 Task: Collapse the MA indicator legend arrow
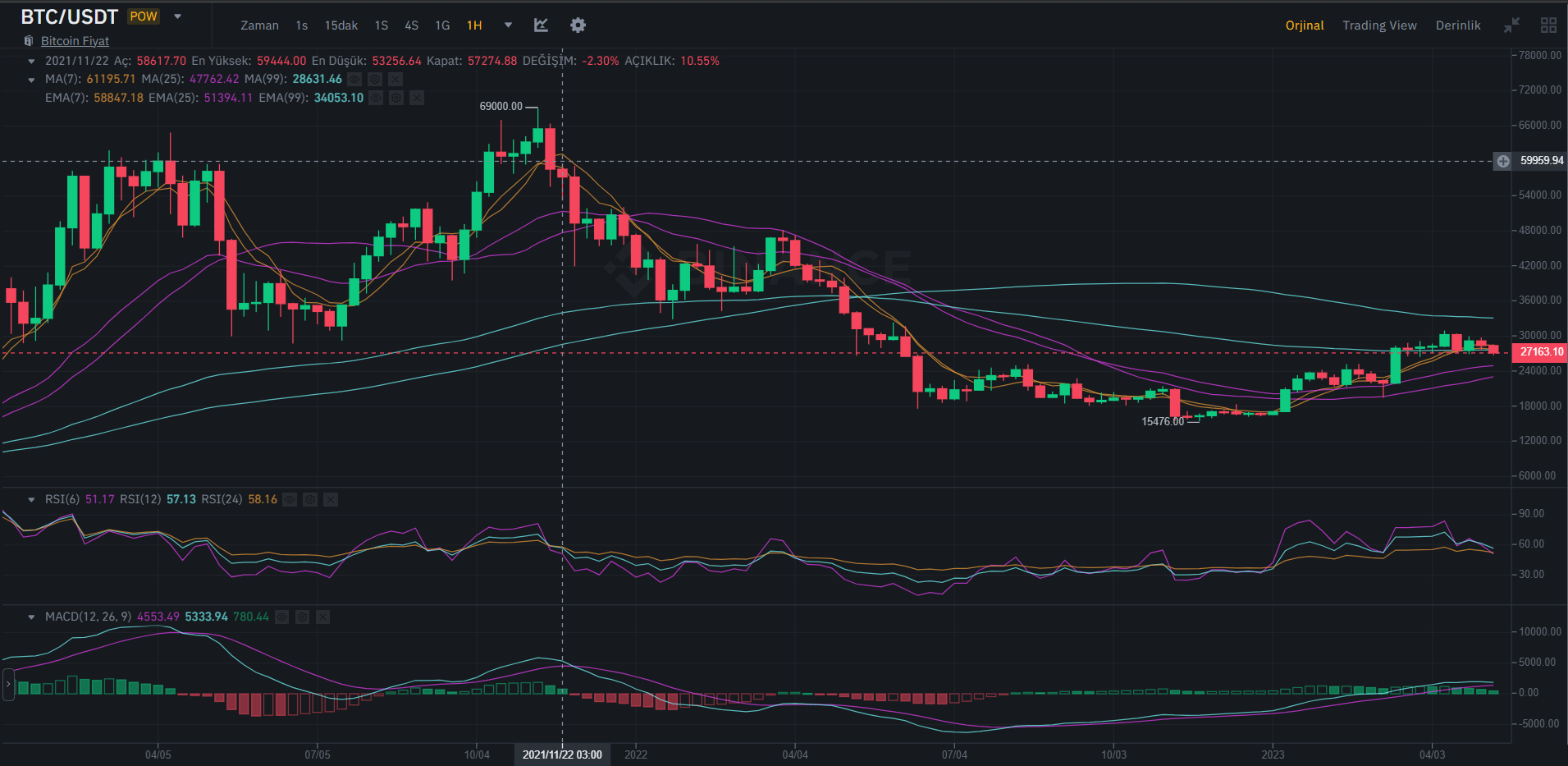pyautogui.click(x=31, y=80)
